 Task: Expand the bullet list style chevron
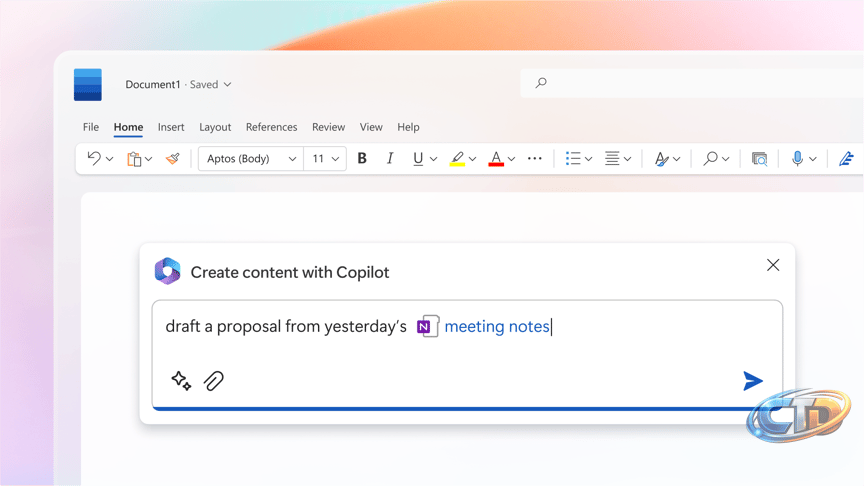[588, 159]
